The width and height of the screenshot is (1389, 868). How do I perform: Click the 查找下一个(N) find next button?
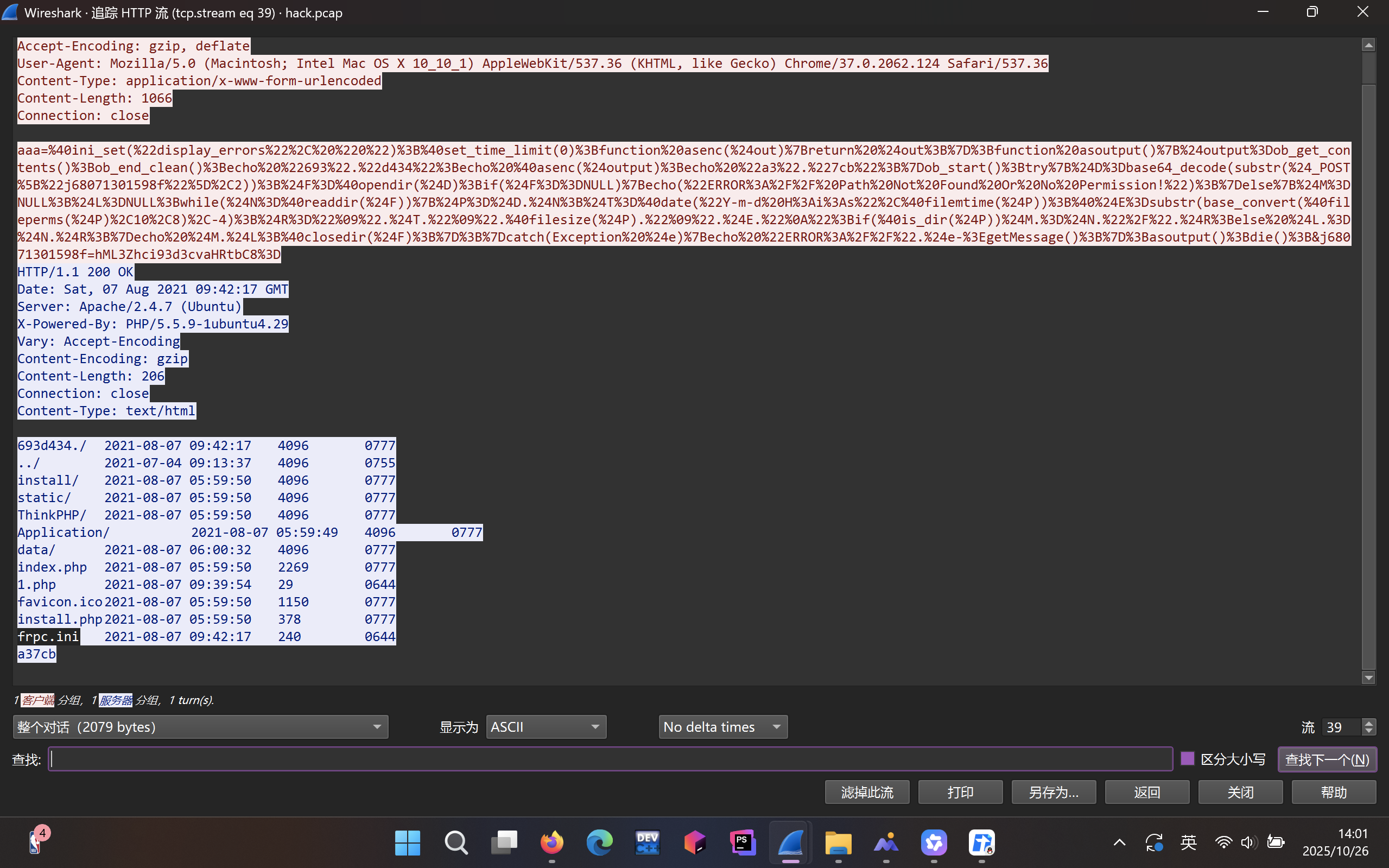(x=1327, y=759)
